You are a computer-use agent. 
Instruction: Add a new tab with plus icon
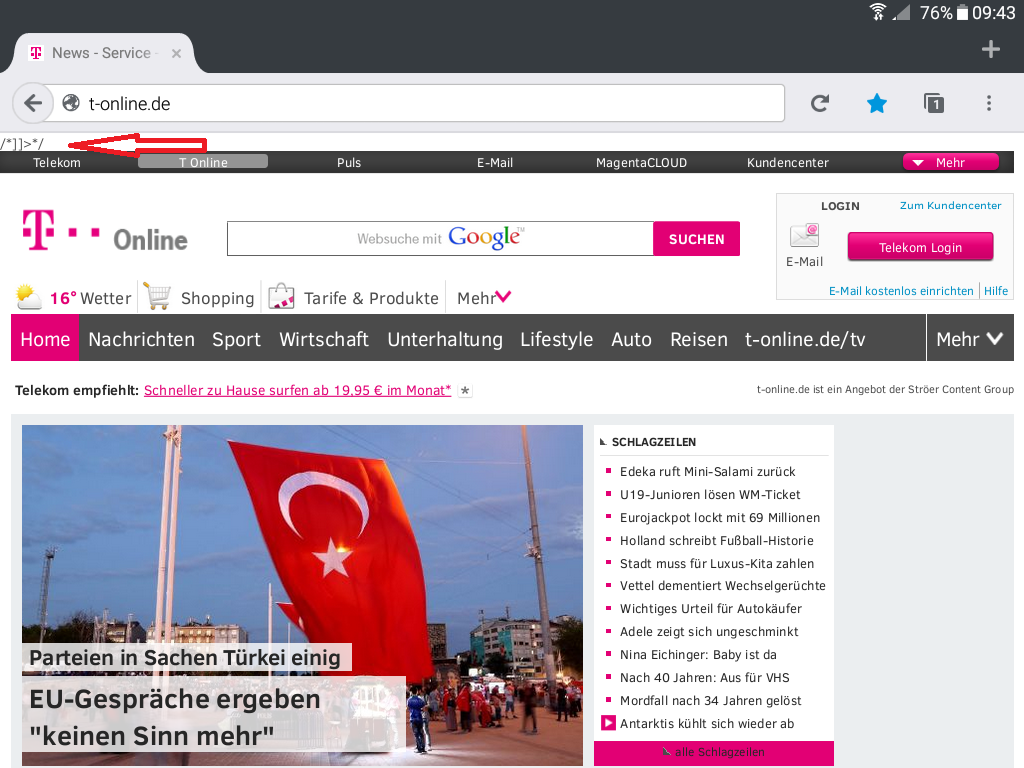point(990,49)
